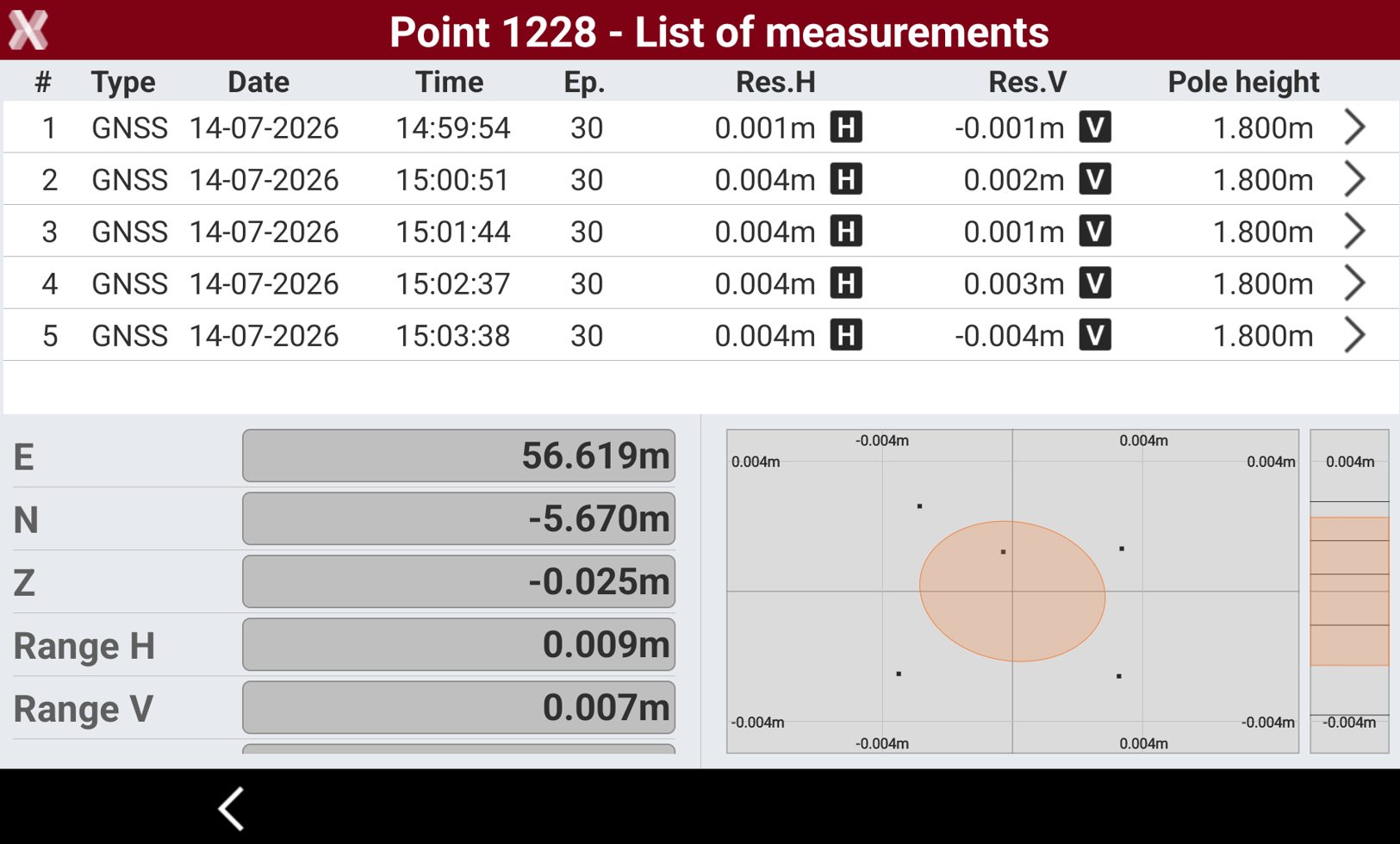Viewport: 1400px width, 844px height.
Task: Toggle H icon for measurement 3
Action: (x=846, y=232)
